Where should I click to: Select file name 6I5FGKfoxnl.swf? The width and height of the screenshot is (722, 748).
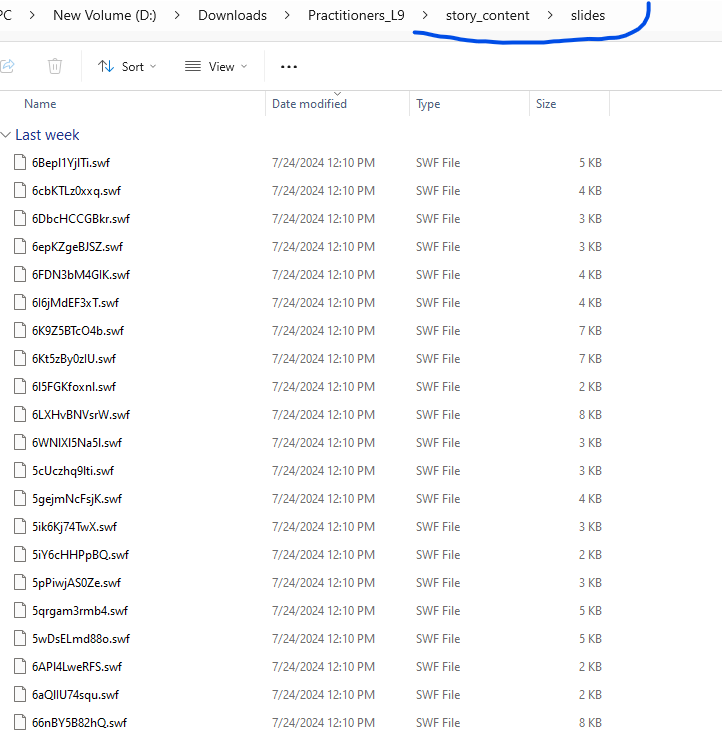click(x=74, y=387)
